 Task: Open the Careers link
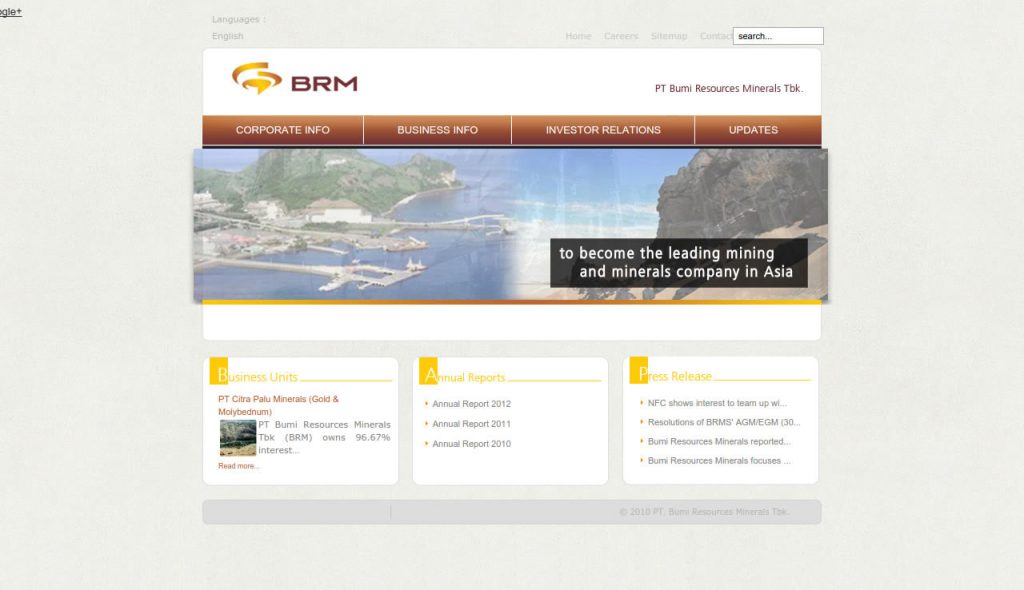621,36
